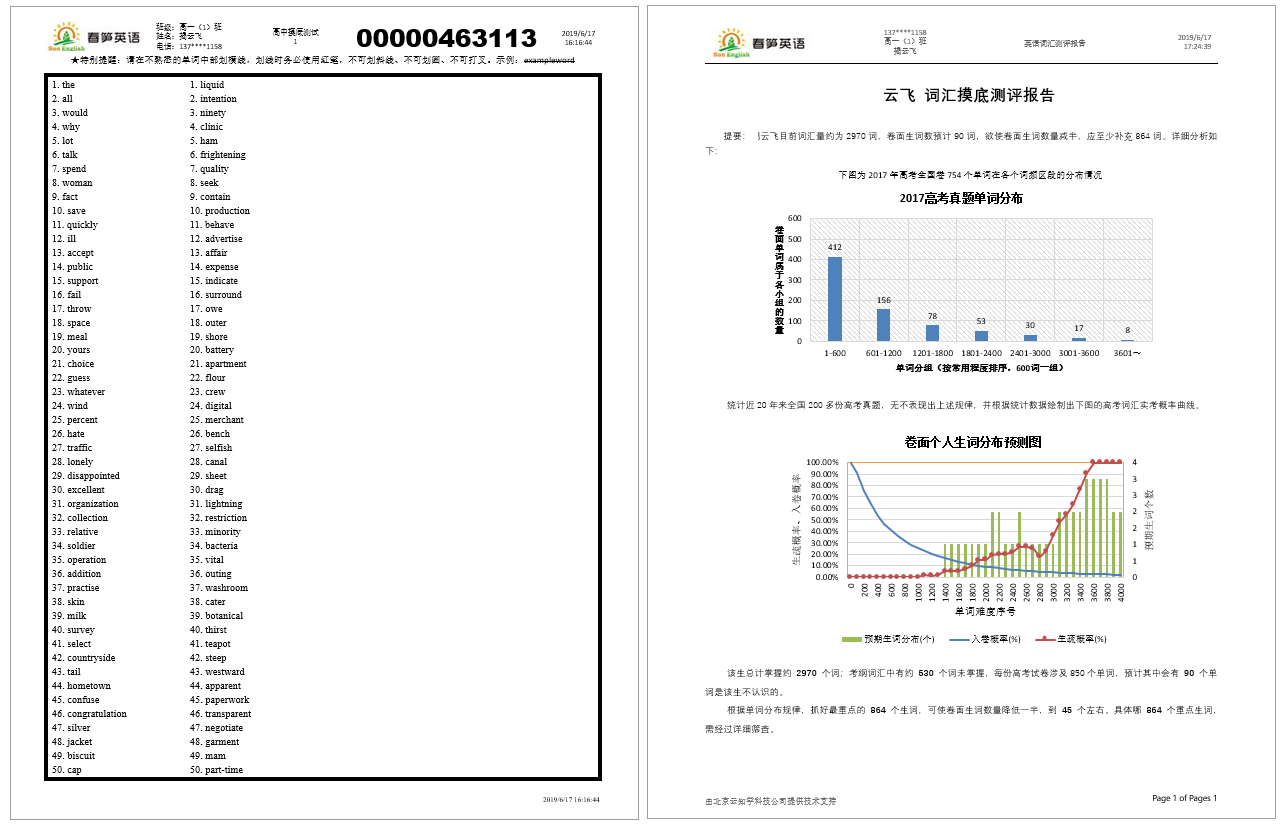Click word 6 'frightening' in the right column
The height and width of the screenshot is (825, 1280).
point(218,155)
